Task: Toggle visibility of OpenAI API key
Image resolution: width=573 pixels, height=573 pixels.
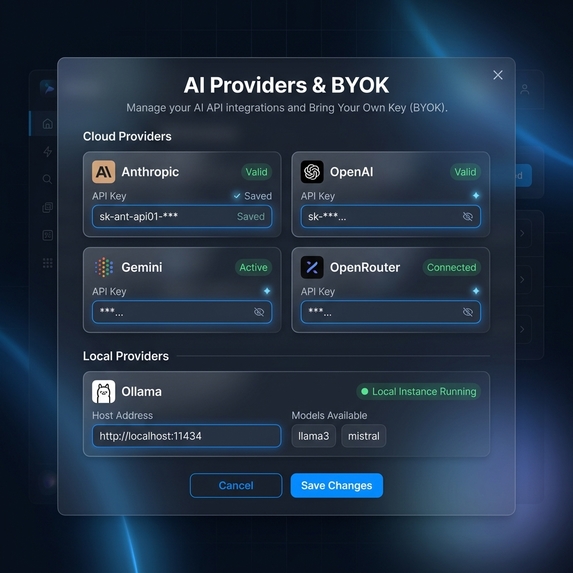Action: click(468, 217)
